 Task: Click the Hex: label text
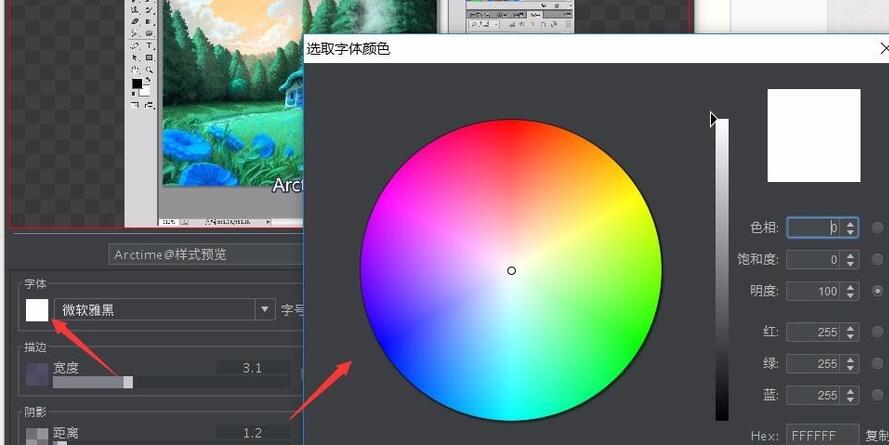coord(764,436)
